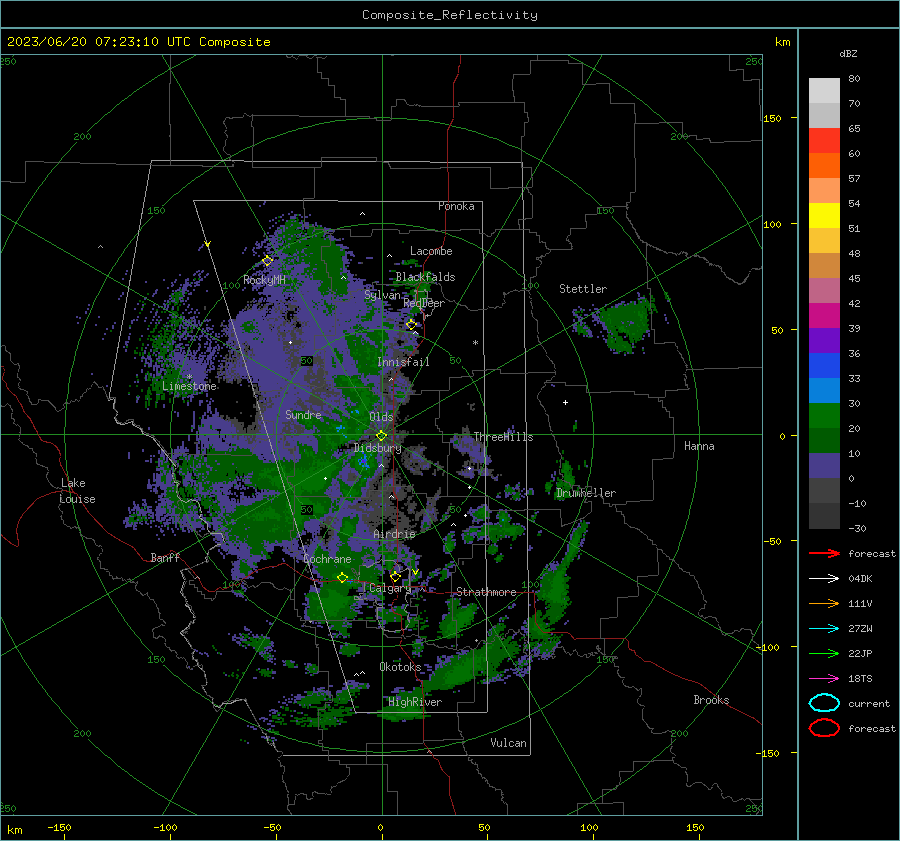Click the yellow diamond marker above Calgary
The image size is (900, 841).
click(395, 576)
